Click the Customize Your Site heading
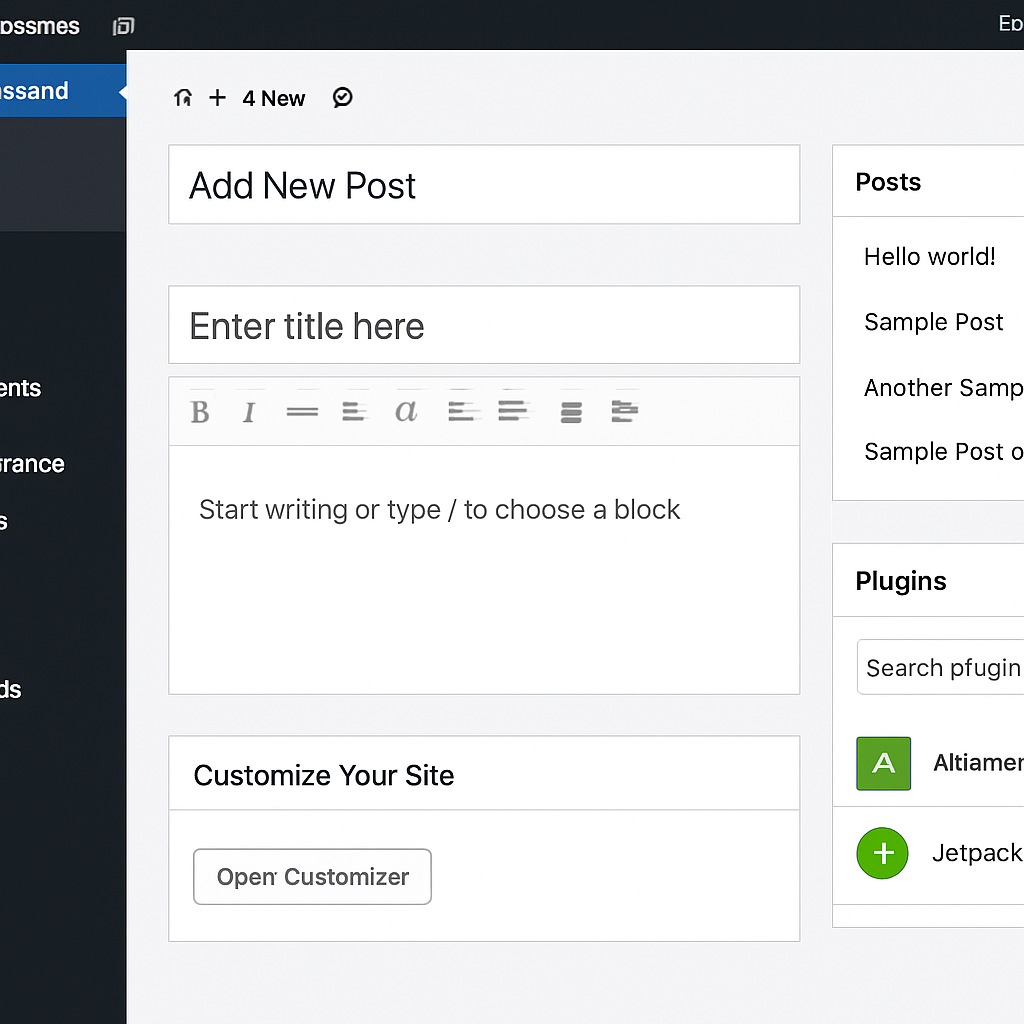1024x1024 pixels. click(323, 775)
